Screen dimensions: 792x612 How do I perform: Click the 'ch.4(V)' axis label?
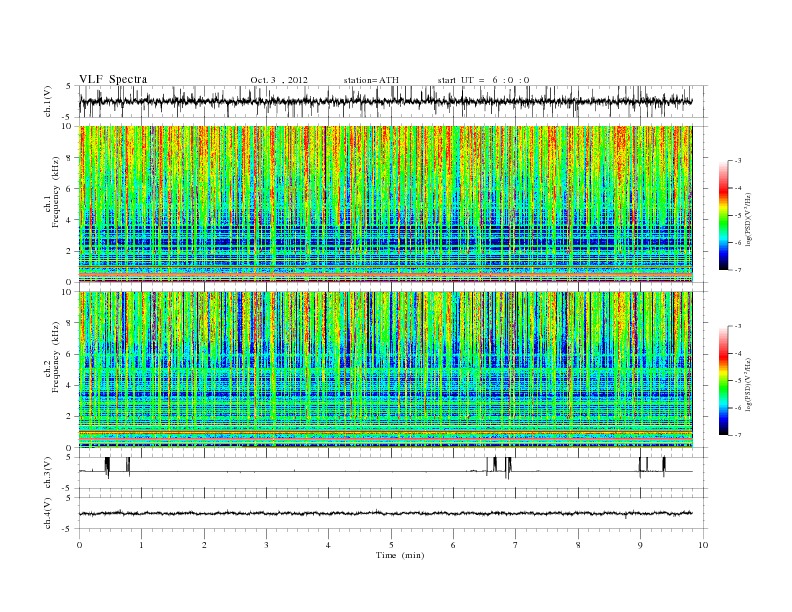point(48,513)
